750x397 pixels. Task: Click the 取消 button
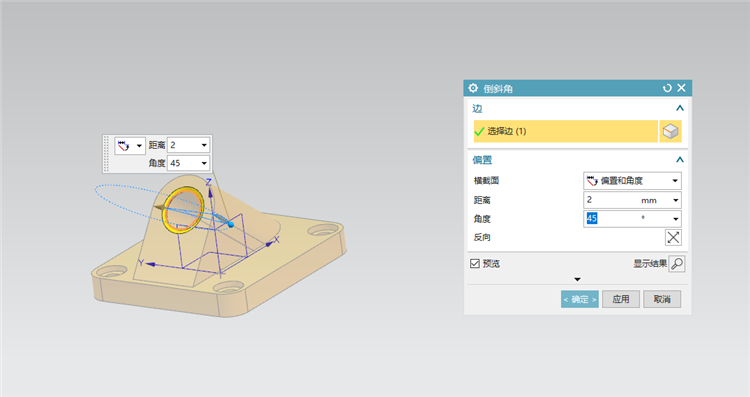point(662,299)
